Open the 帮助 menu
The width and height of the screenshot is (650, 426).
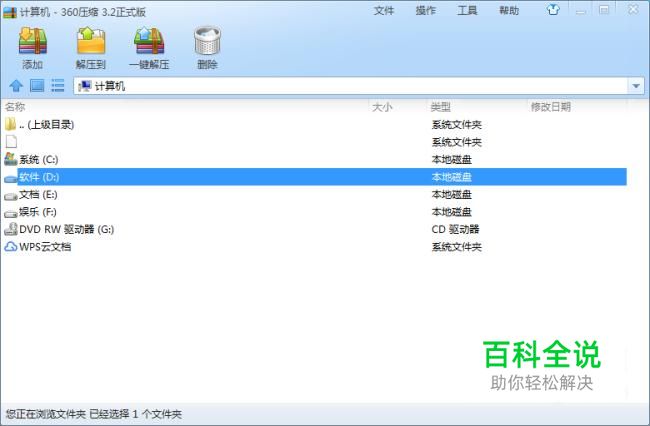[509, 10]
